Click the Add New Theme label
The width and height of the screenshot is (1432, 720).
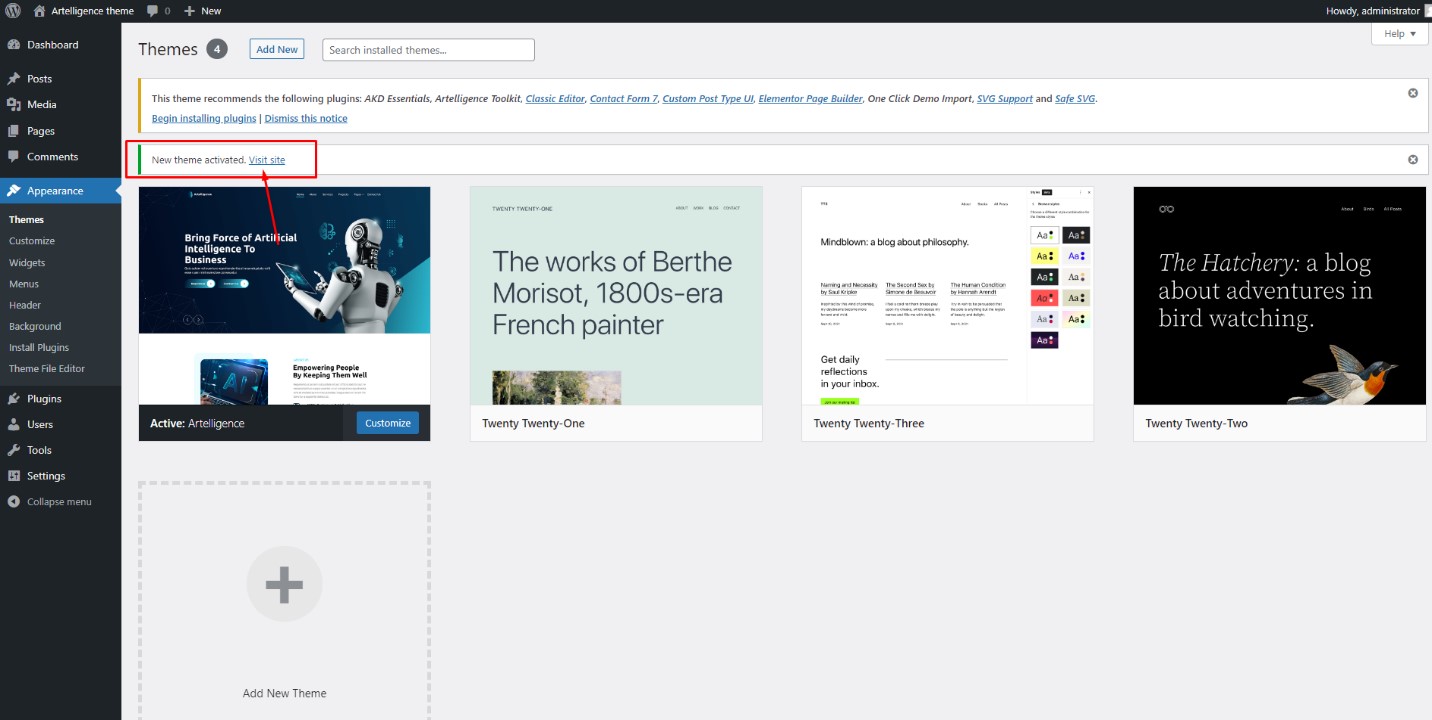point(285,693)
